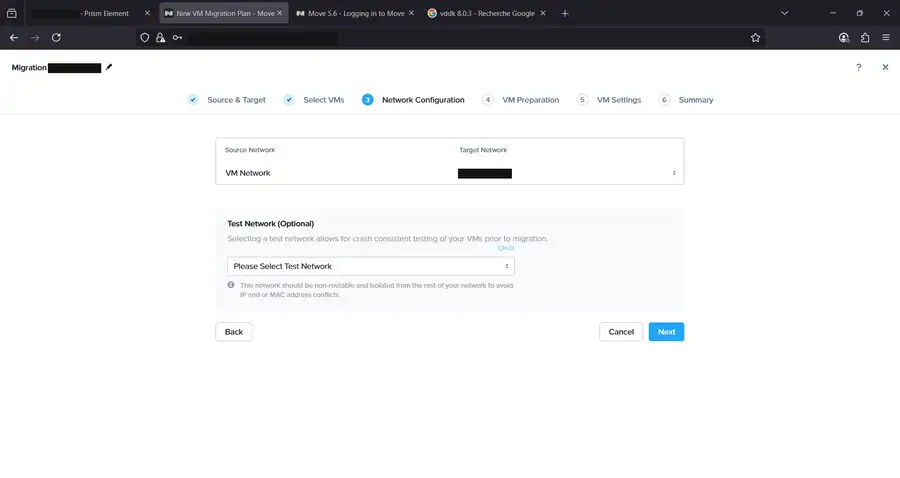This screenshot has height=478, width=900.
Task: Open Firefox application menu
Action: coord(886,37)
